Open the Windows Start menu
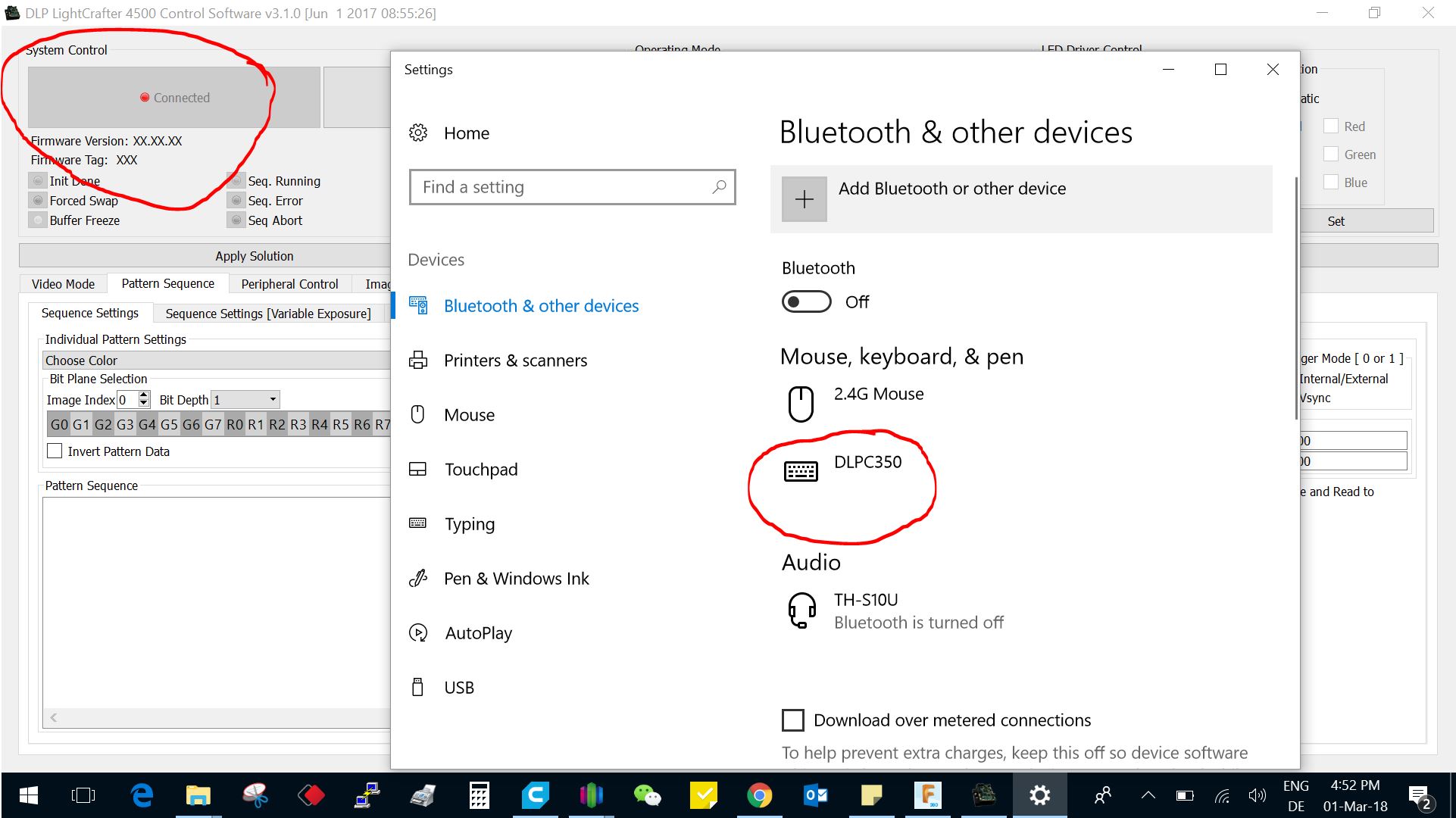 click(28, 795)
